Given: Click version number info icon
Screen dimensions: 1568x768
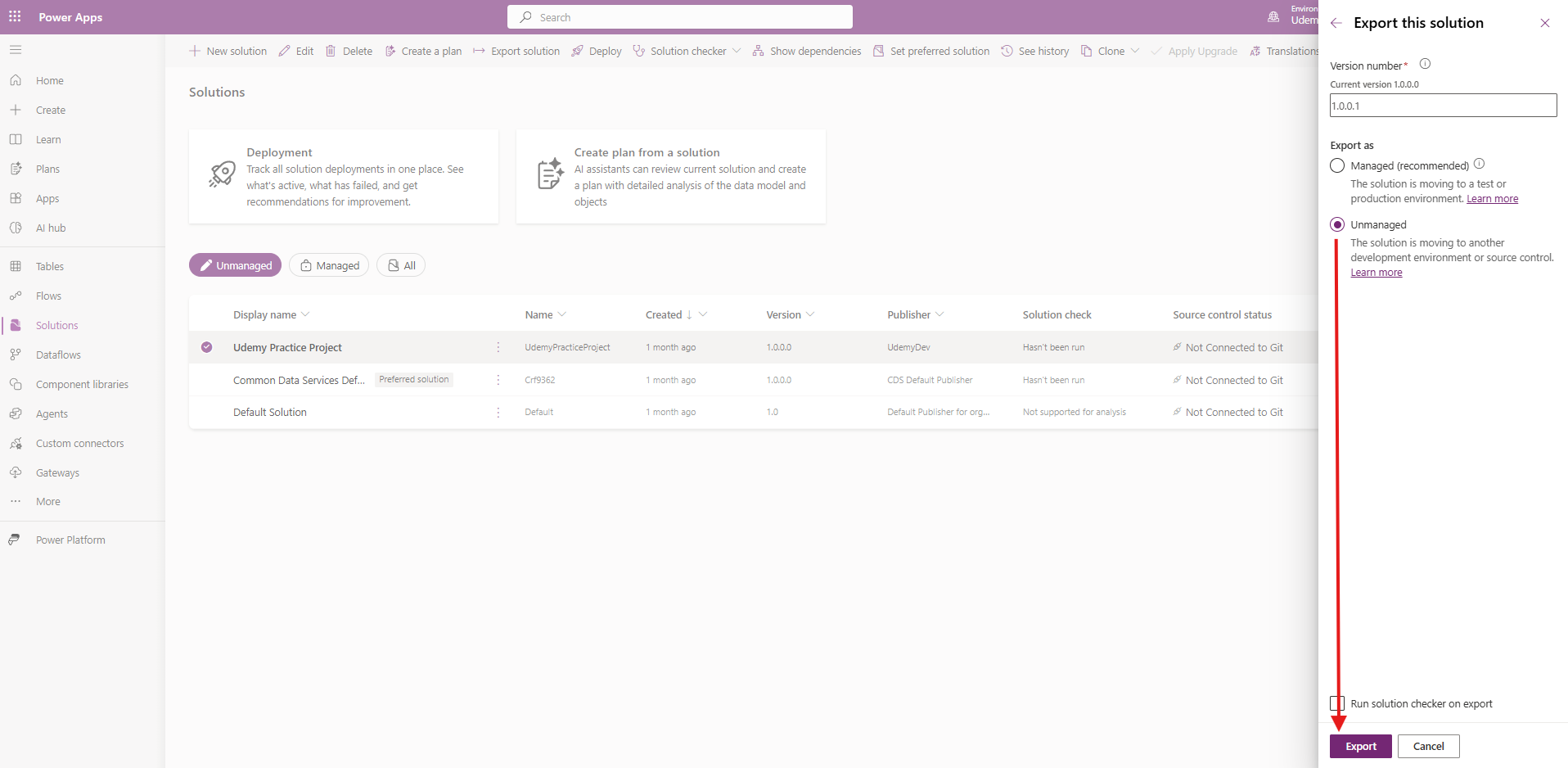Looking at the screenshot, I should (x=1425, y=64).
